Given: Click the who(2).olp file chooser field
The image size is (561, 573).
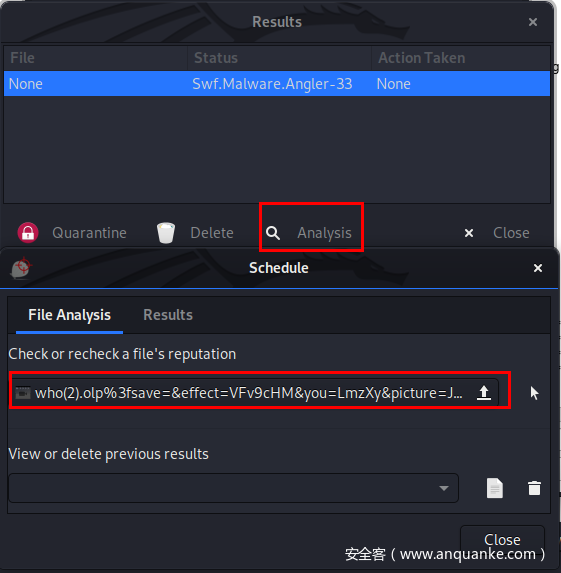Looking at the screenshot, I should [256, 393].
